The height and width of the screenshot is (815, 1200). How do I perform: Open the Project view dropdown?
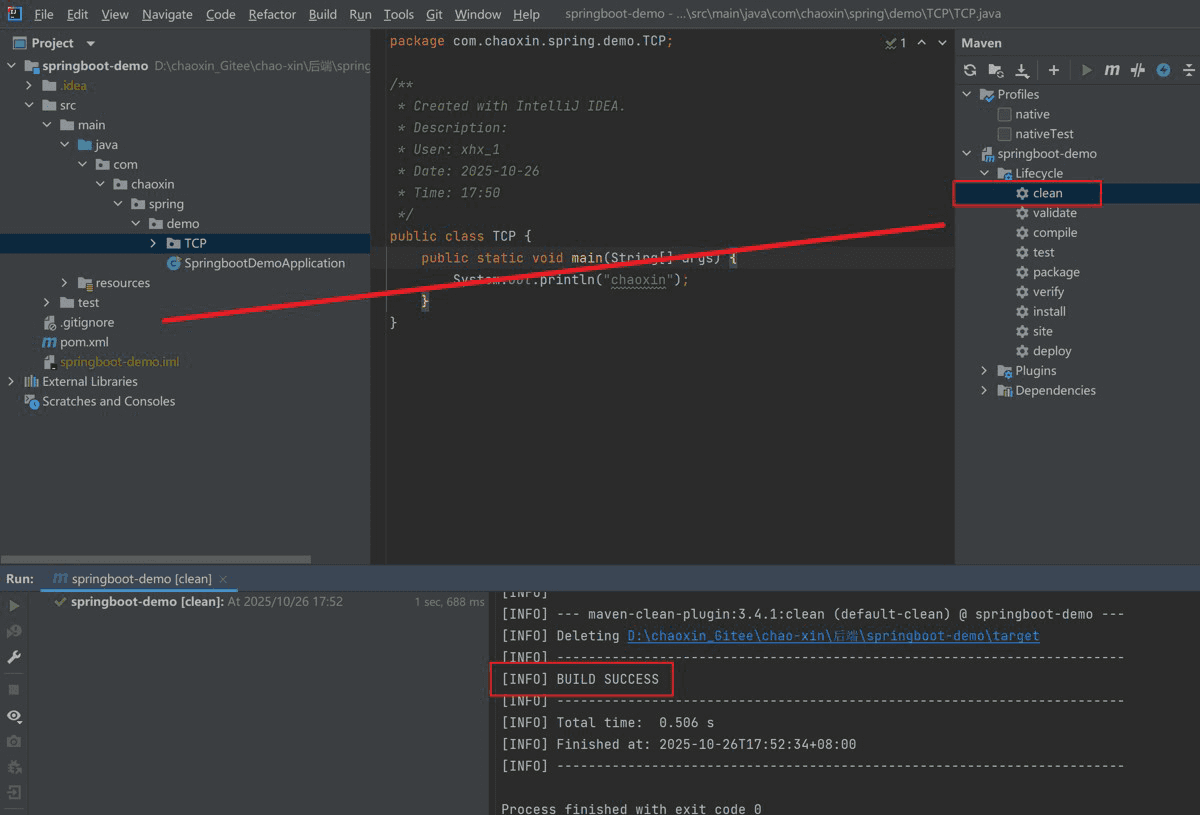(x=91, y=44)
